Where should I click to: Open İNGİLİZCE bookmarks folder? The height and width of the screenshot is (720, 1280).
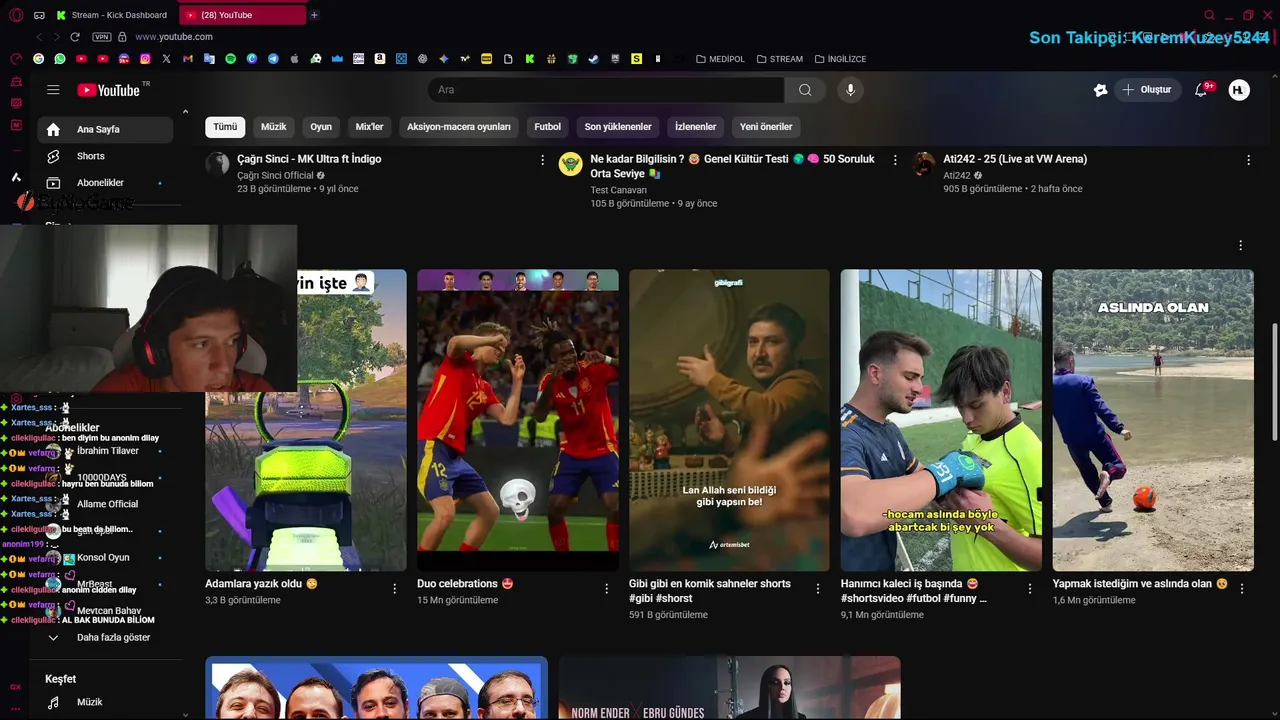(x=840, y=59)
